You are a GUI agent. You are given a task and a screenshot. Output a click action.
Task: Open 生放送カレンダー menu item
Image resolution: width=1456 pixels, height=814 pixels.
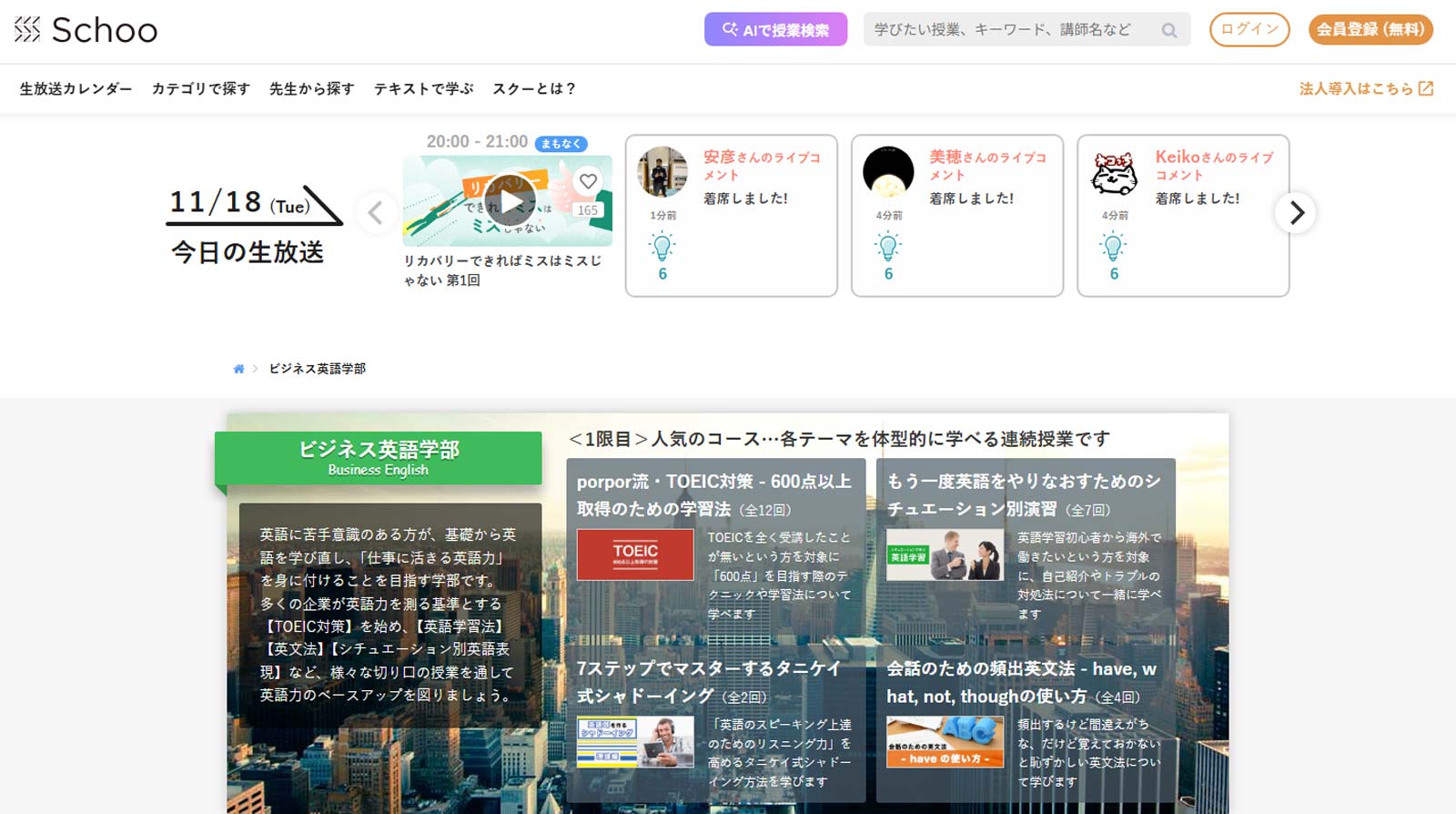pyautogui.click(x=76, y=89)
